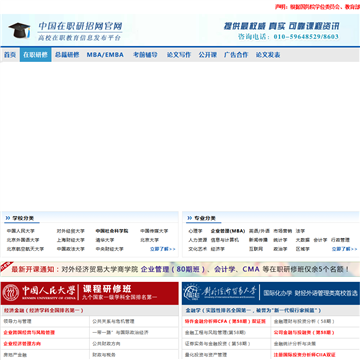Open 中国社会科学院 school link
The height and width of the screenshot is (360, 360).
tap(112, 231)
